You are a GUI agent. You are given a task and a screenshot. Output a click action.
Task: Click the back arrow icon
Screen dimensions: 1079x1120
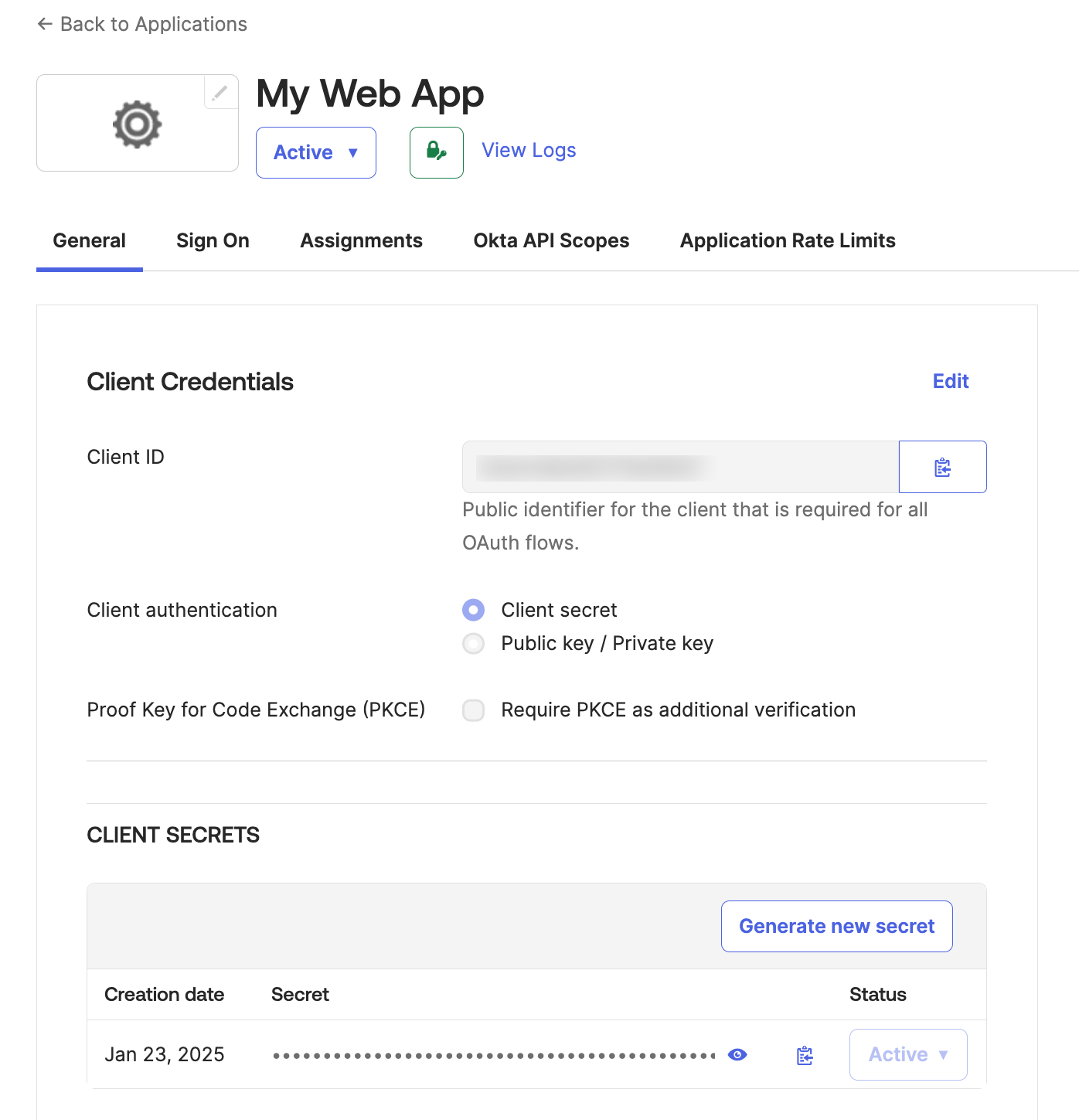point(44,24)
